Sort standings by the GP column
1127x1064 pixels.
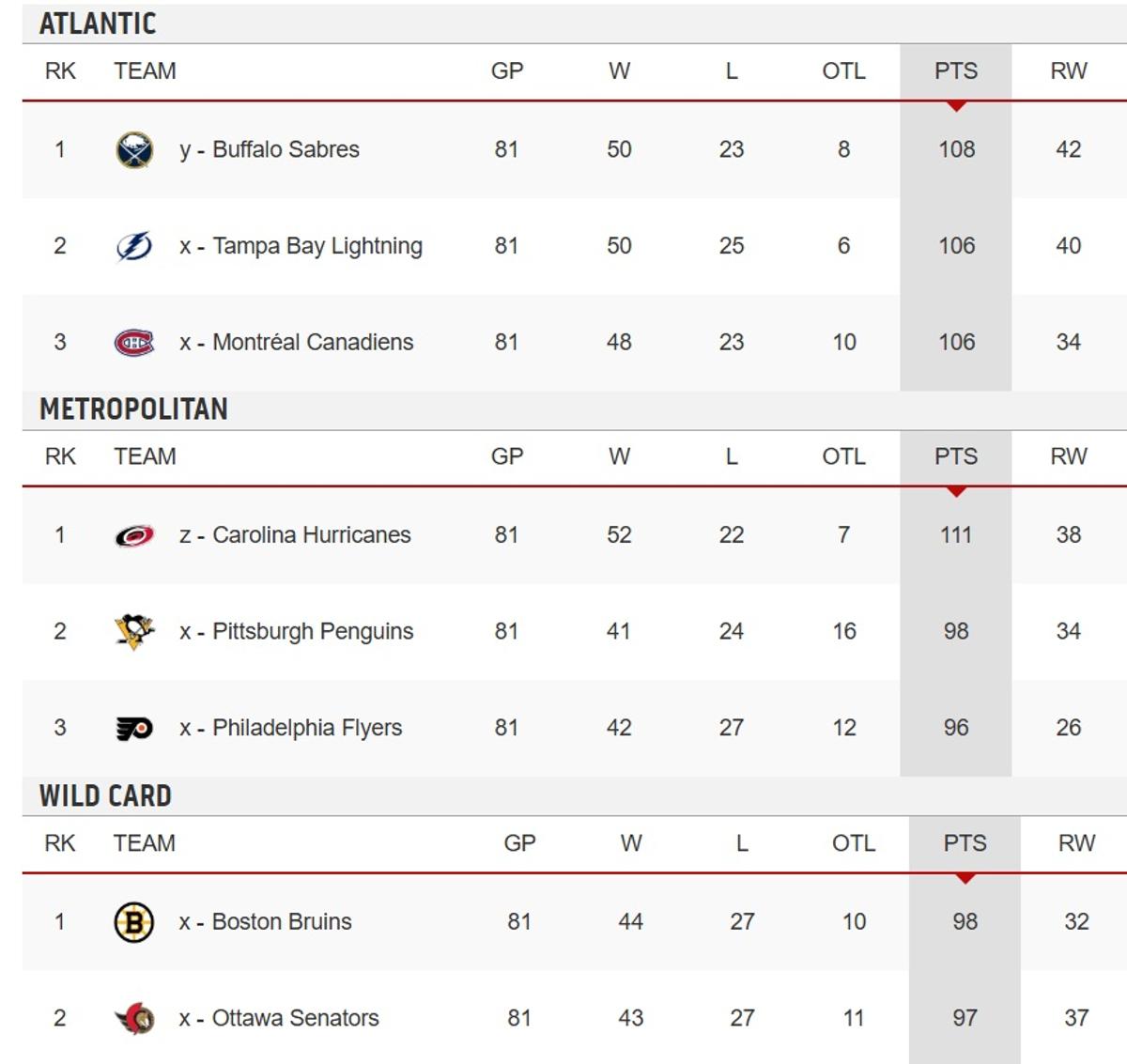tap(506, 70)
